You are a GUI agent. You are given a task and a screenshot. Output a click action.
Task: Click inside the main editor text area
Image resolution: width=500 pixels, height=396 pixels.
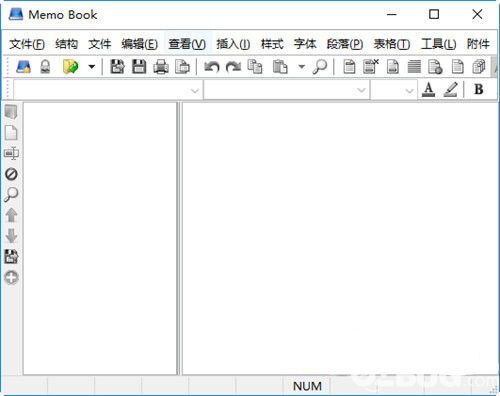(x=340, y=239)
